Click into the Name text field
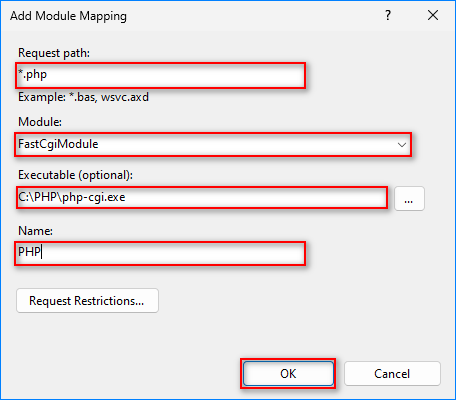Viewport: 456px width, 400px height. 160,253
